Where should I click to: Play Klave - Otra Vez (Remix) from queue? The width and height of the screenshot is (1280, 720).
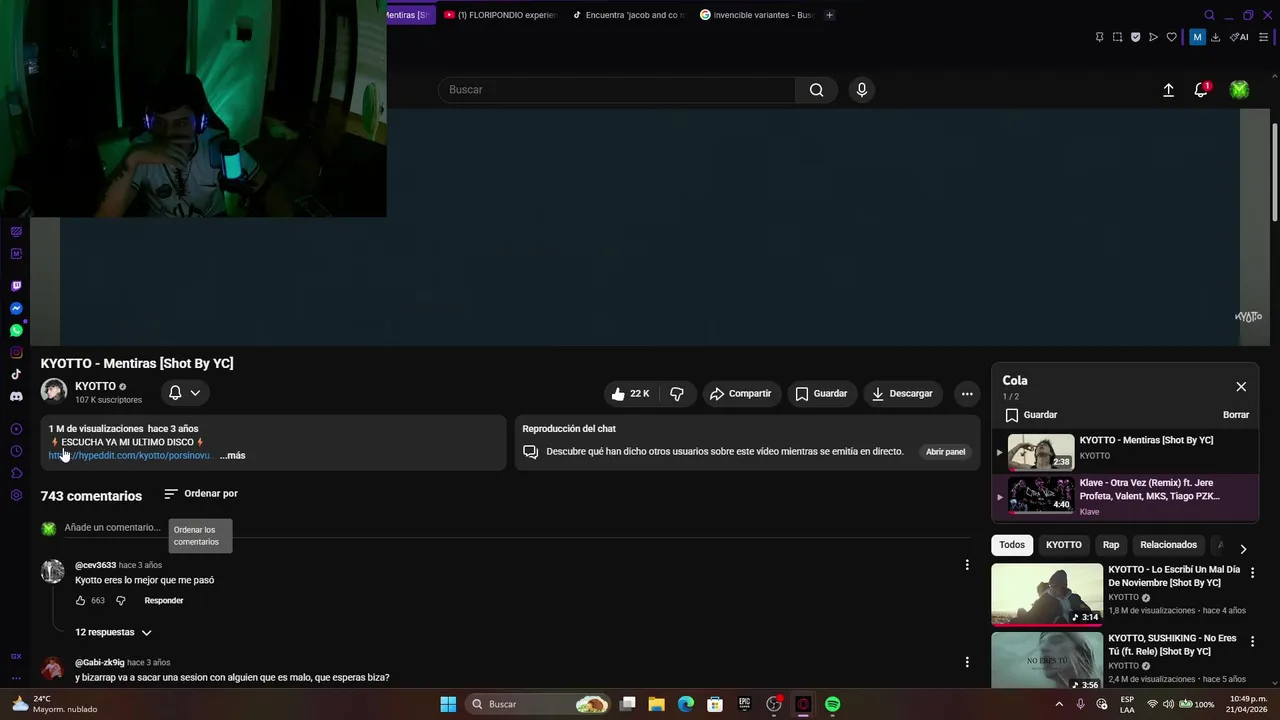click(x=1125, y=497)
